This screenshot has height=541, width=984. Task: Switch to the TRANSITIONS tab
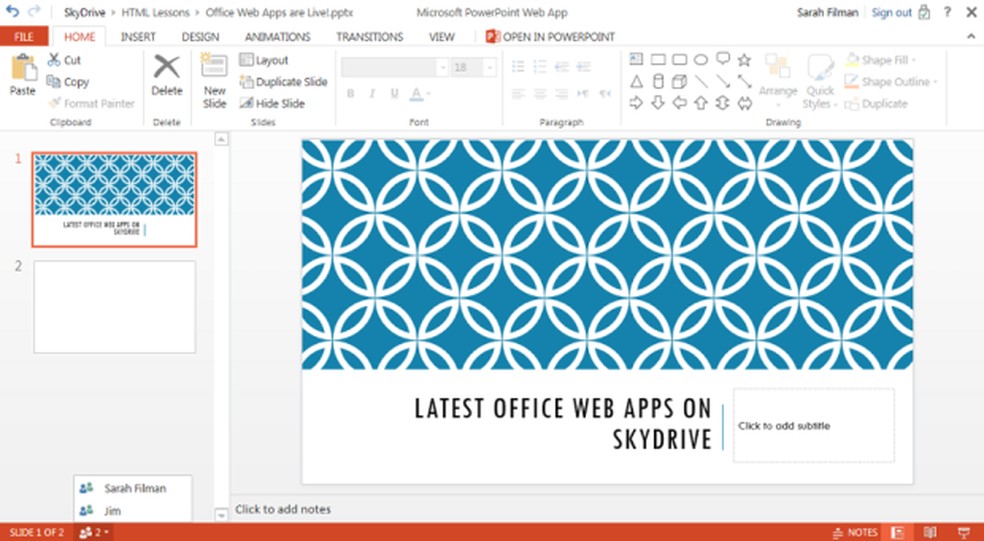click(x=369, y=37)
